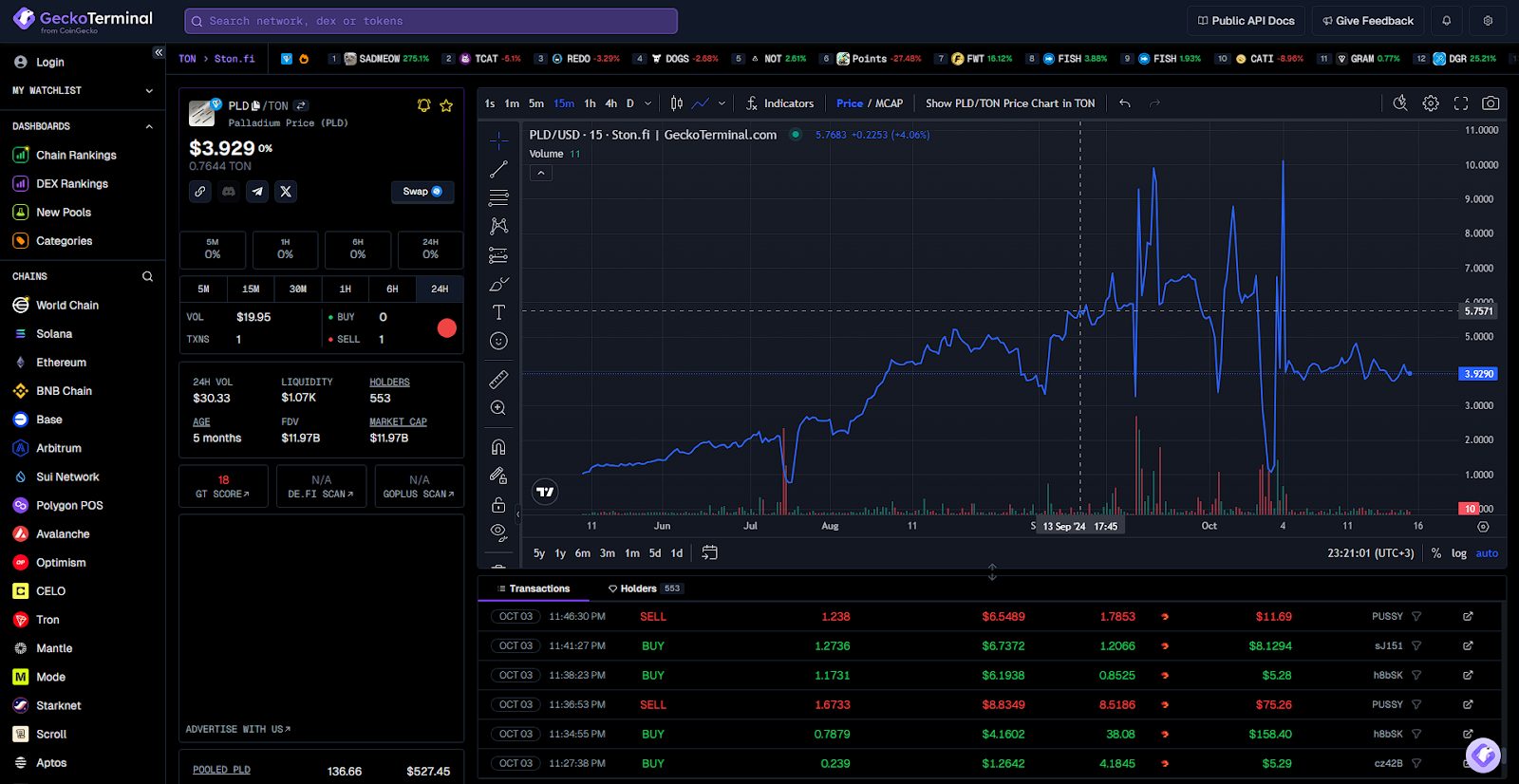Lock all drawing tools
The height and width of the screenshot is (784, 1519).
point(498,505)
